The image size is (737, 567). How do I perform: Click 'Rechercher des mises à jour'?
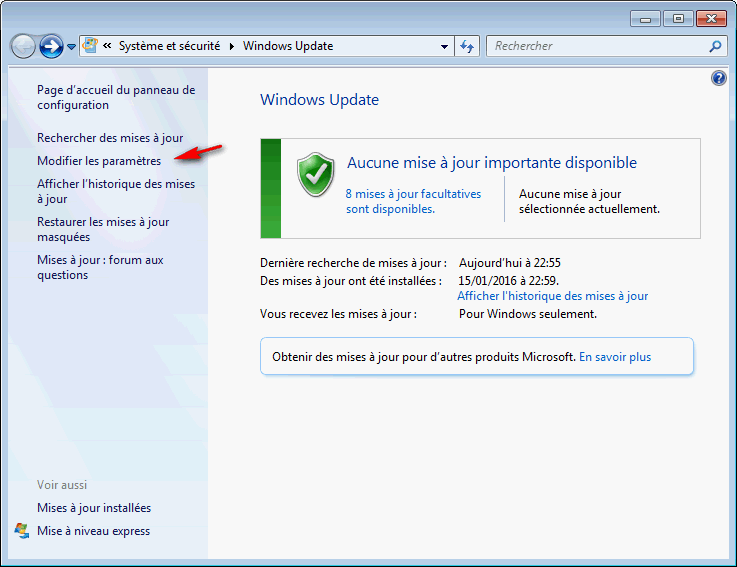[x=110, y=138]
